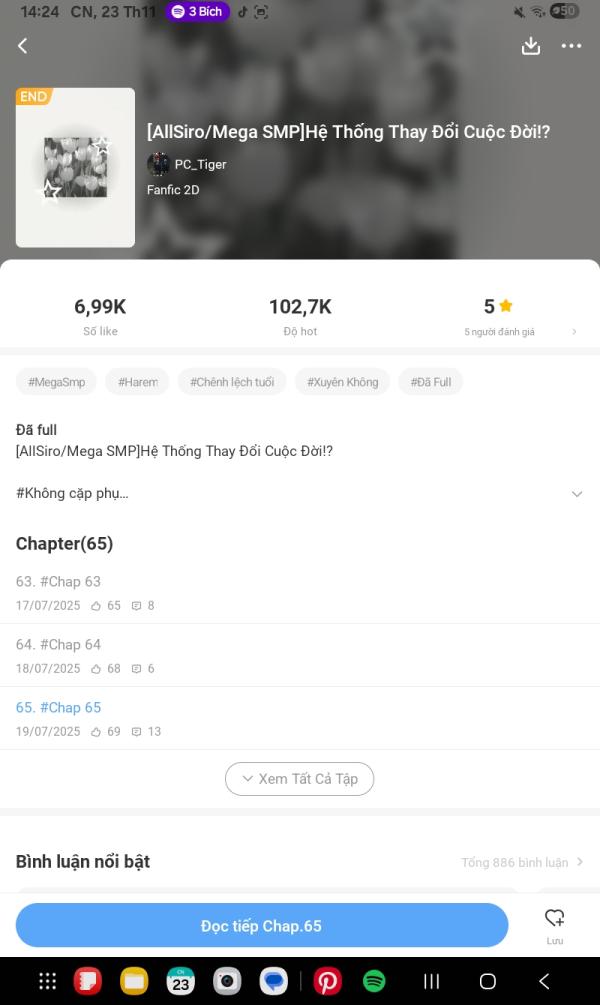Expand chapter list via Xem Tất Cả Tập
The image size is (600, 1005).
coord(299,779)
